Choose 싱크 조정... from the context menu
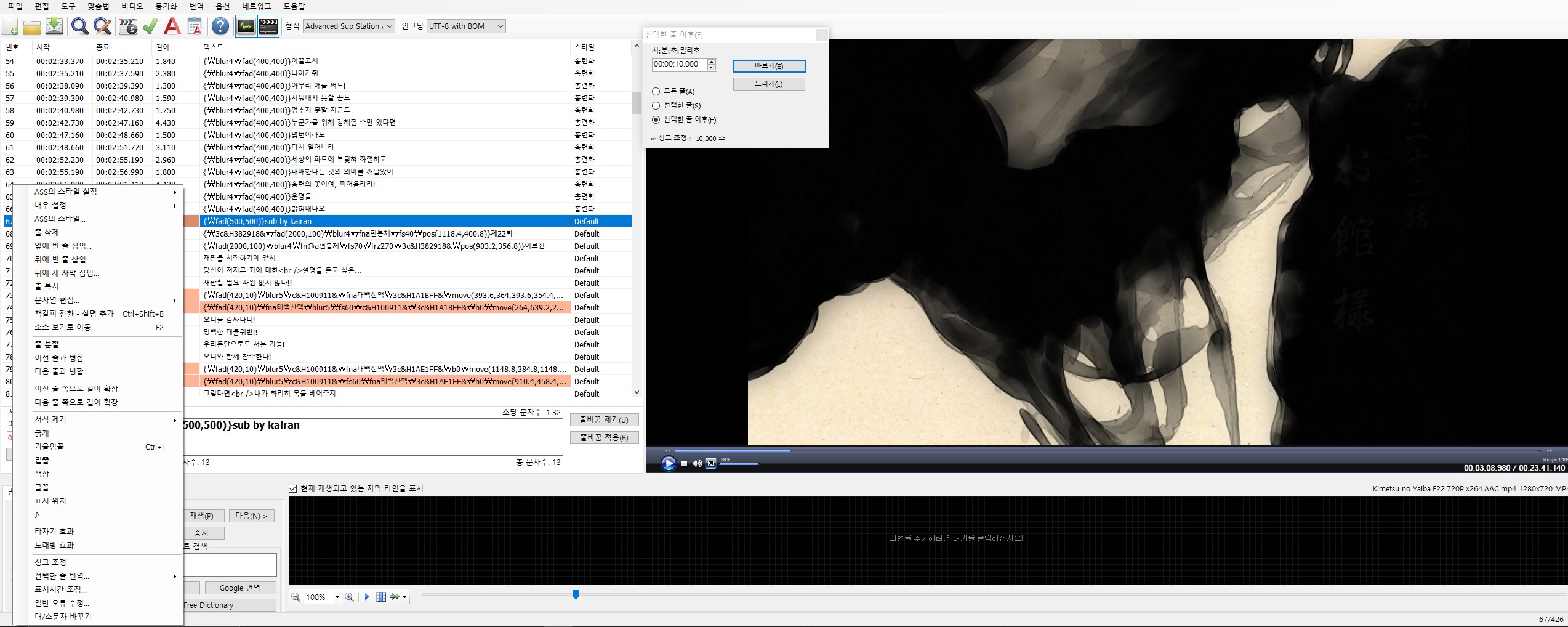 coord(106,562)
